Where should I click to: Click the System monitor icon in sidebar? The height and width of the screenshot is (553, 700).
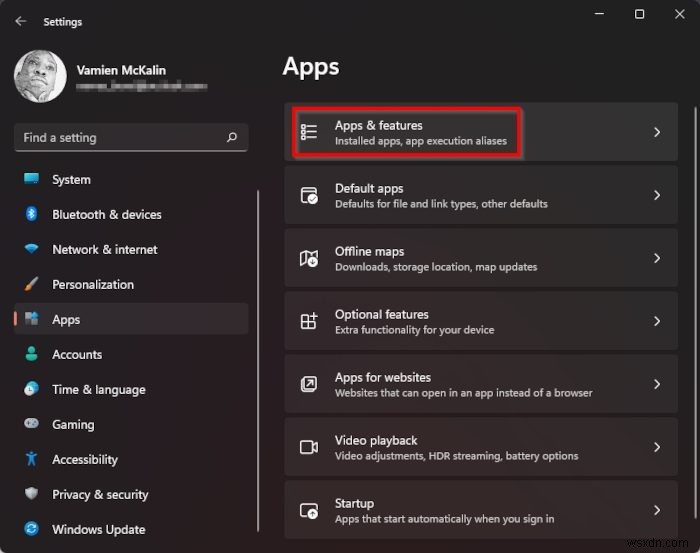tap(31, 179)
